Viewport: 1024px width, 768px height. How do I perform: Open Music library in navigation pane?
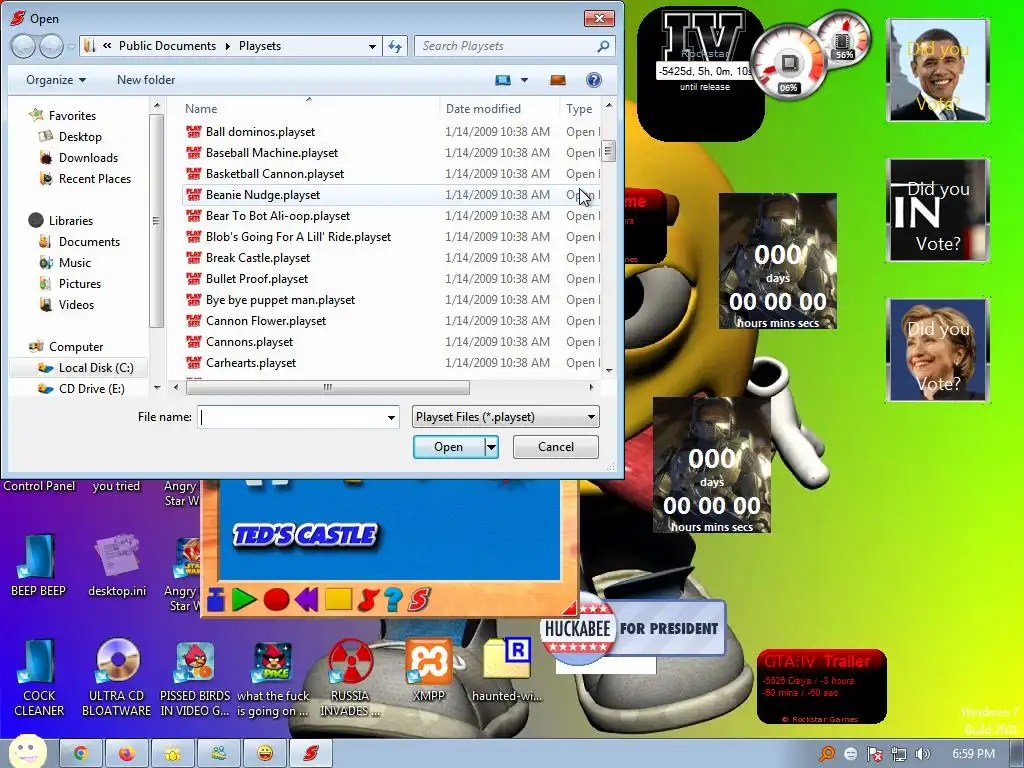click(x=74, y=262)
